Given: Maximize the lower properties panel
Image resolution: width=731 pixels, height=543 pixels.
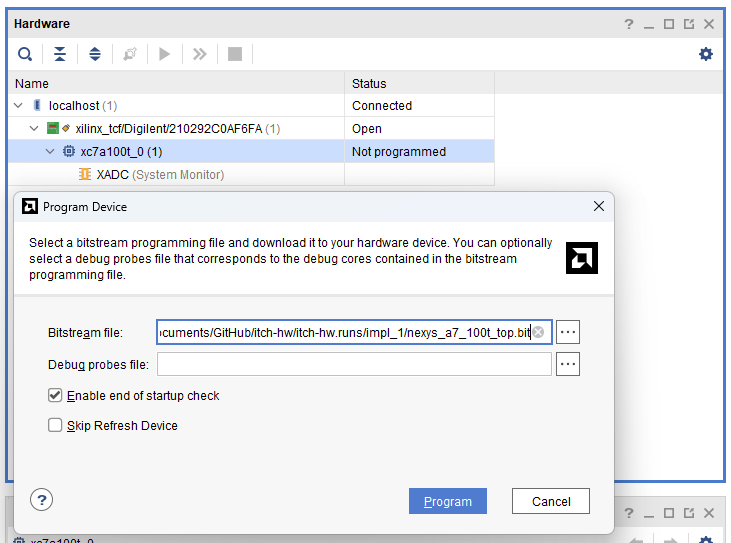Looking at the screenshot, I should pyautogui.click(x=669, y=513).
